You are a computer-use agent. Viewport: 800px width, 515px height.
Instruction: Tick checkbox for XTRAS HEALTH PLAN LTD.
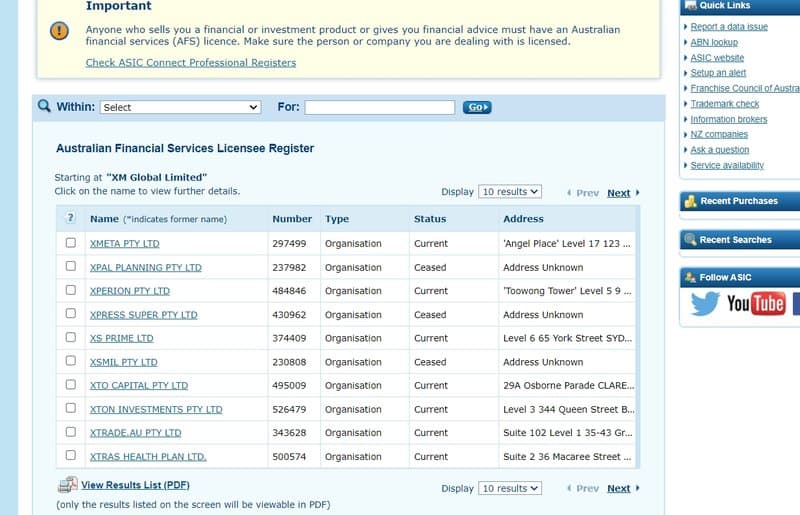click(70, 455)
